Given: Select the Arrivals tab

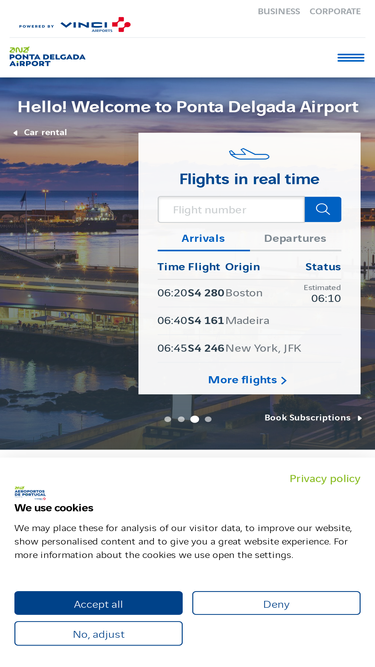Looking at the screenshot, I should [x=203, y=238].
